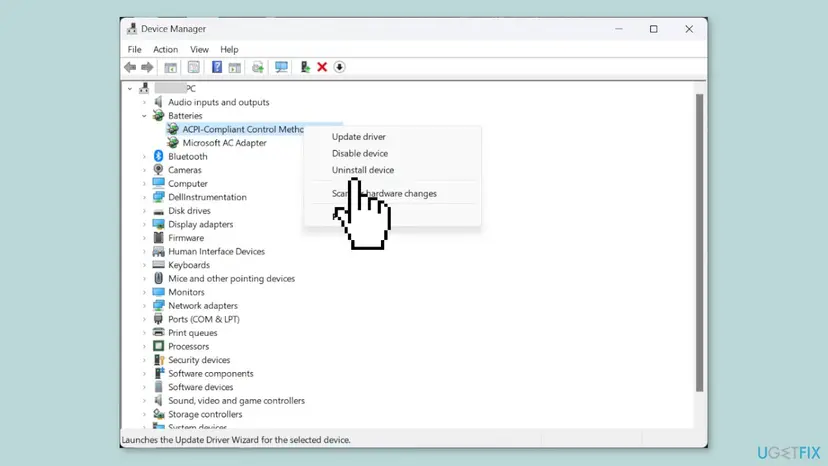Screen dimensions: 828x466
Task: Expand the Software components category
Action: tap(144, 374)
